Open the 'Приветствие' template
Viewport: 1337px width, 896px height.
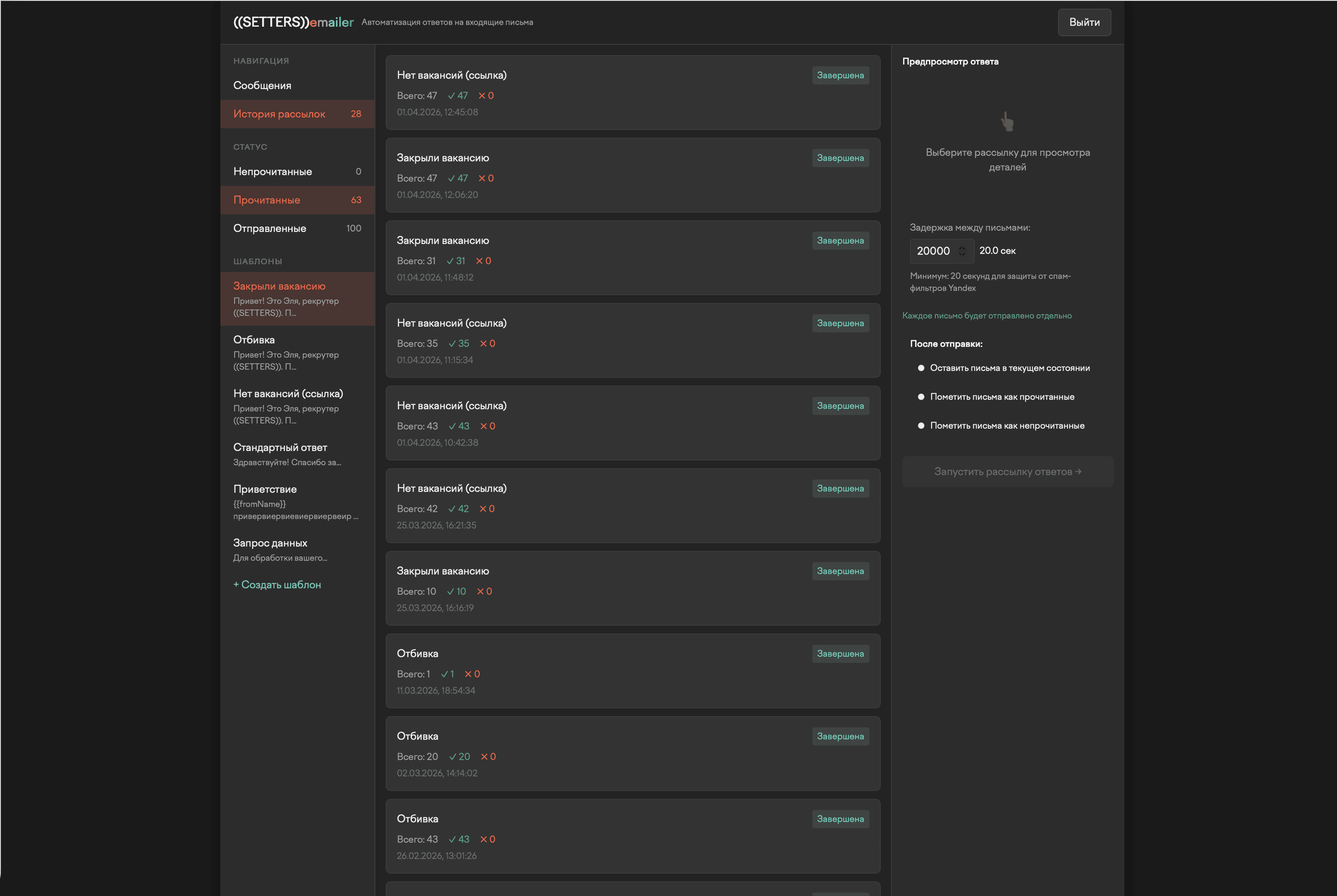265,489
